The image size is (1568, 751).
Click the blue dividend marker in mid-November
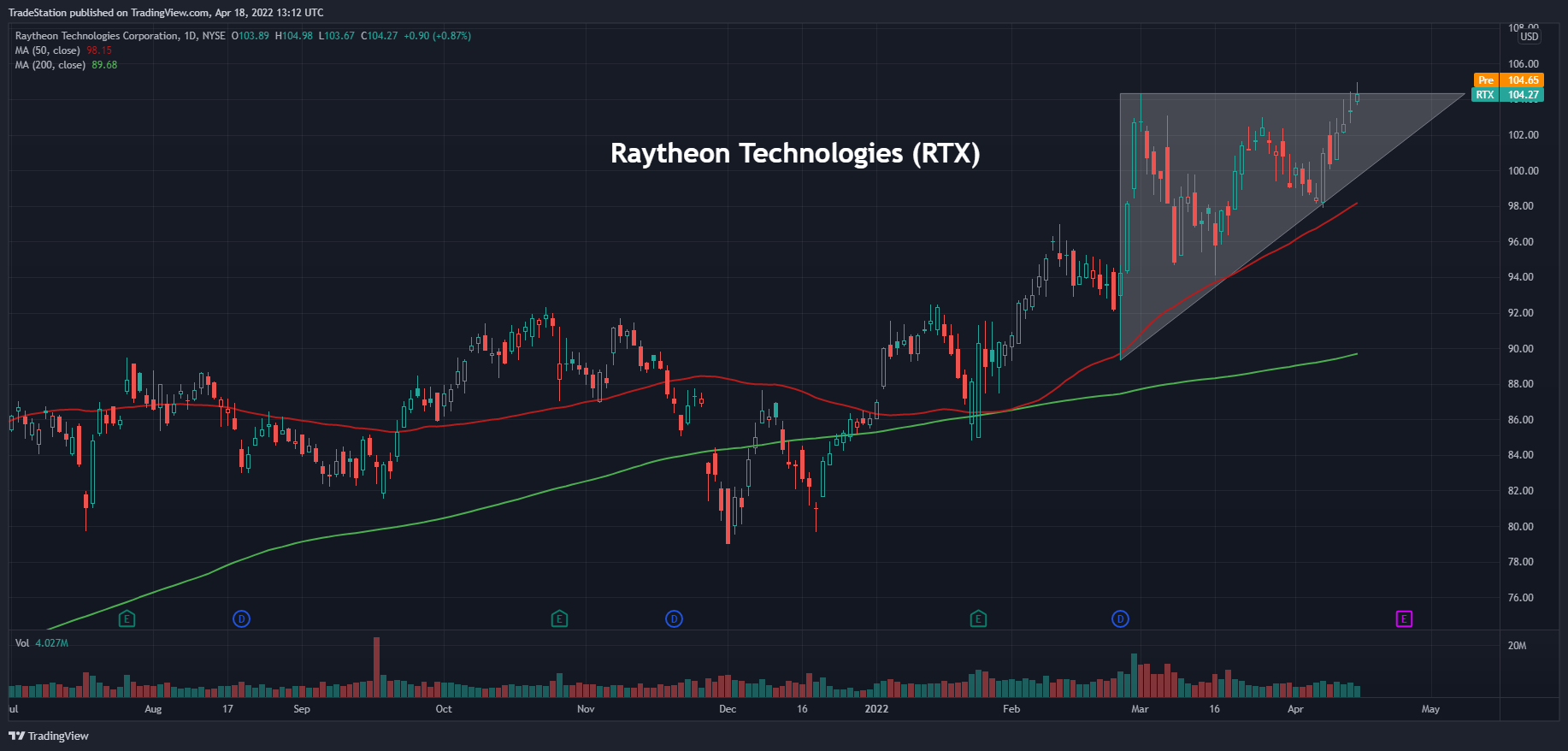(674, 618)
